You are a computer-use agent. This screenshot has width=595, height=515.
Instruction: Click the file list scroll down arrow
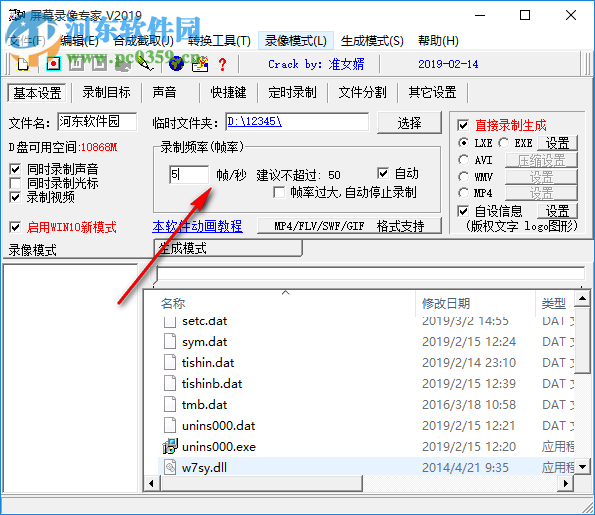click(x=582, y=467)
